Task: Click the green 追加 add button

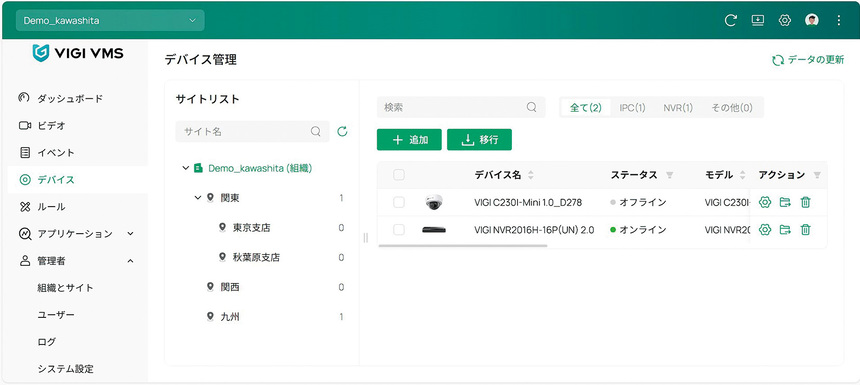Action: 409,140
